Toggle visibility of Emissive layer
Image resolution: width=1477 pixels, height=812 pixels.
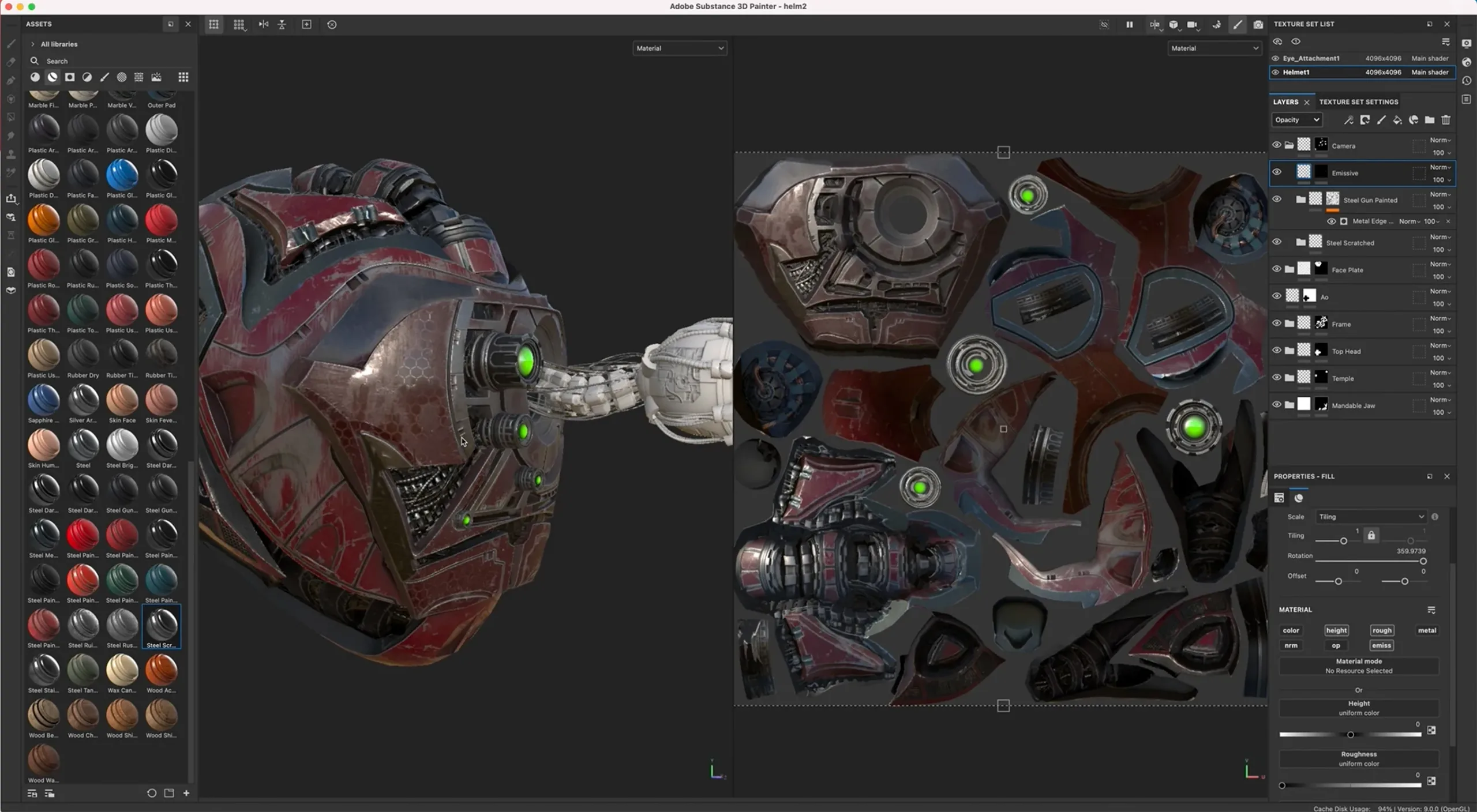tap(1277, 172)
